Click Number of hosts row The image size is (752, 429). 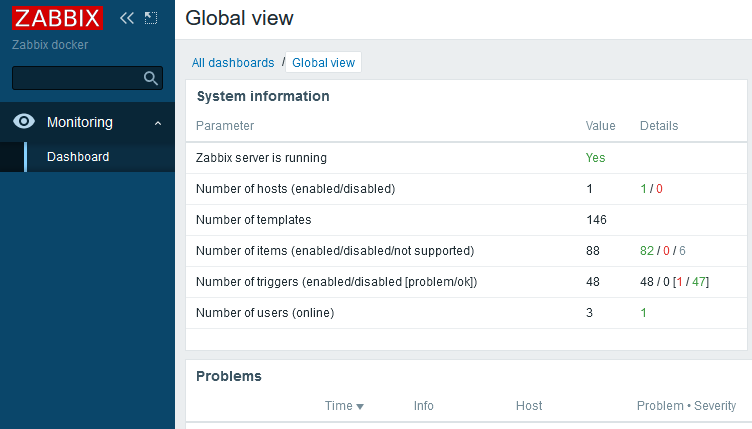pos(296,189)
